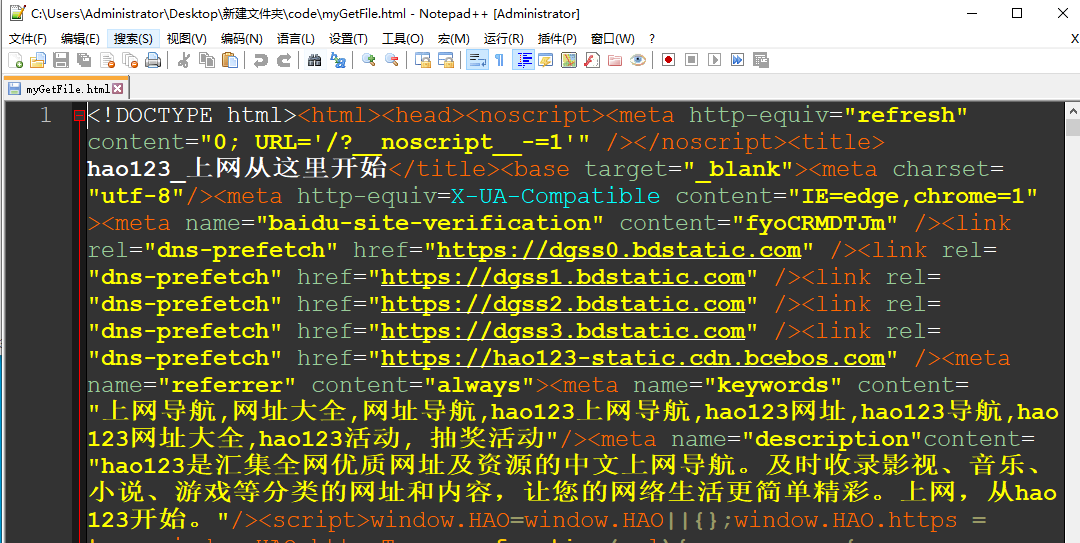Cut selection with the scissors icon

point(183,60)
